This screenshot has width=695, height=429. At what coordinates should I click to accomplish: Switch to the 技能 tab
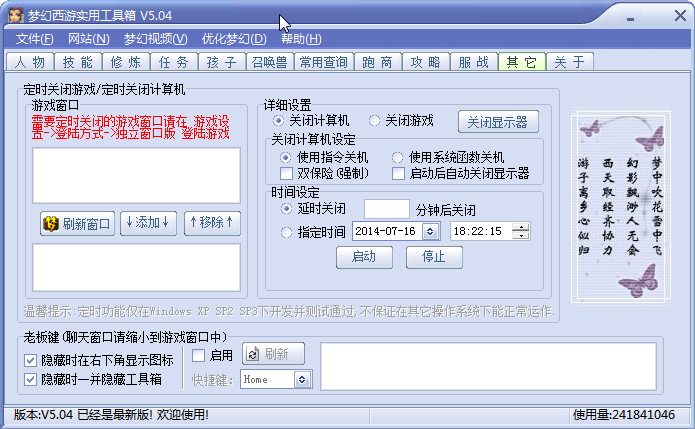click(x=78, y=62)
